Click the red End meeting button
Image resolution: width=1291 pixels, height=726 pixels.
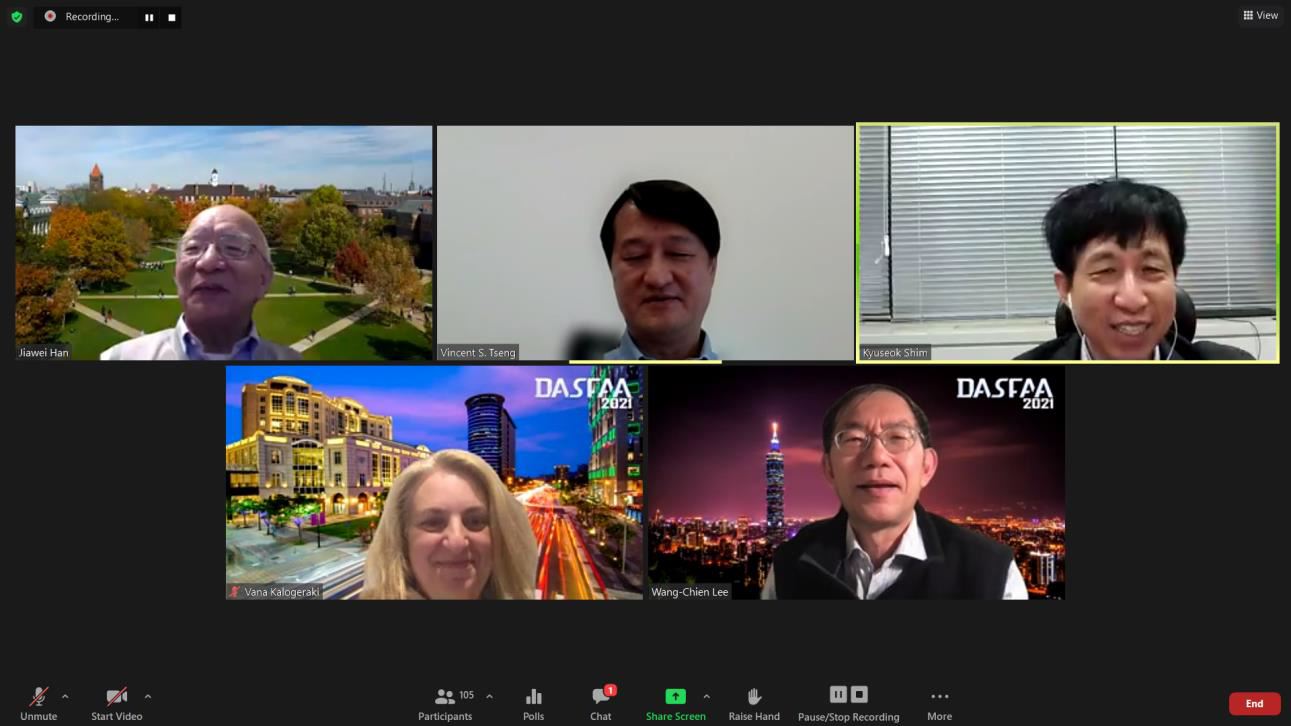pos(1254,704)
